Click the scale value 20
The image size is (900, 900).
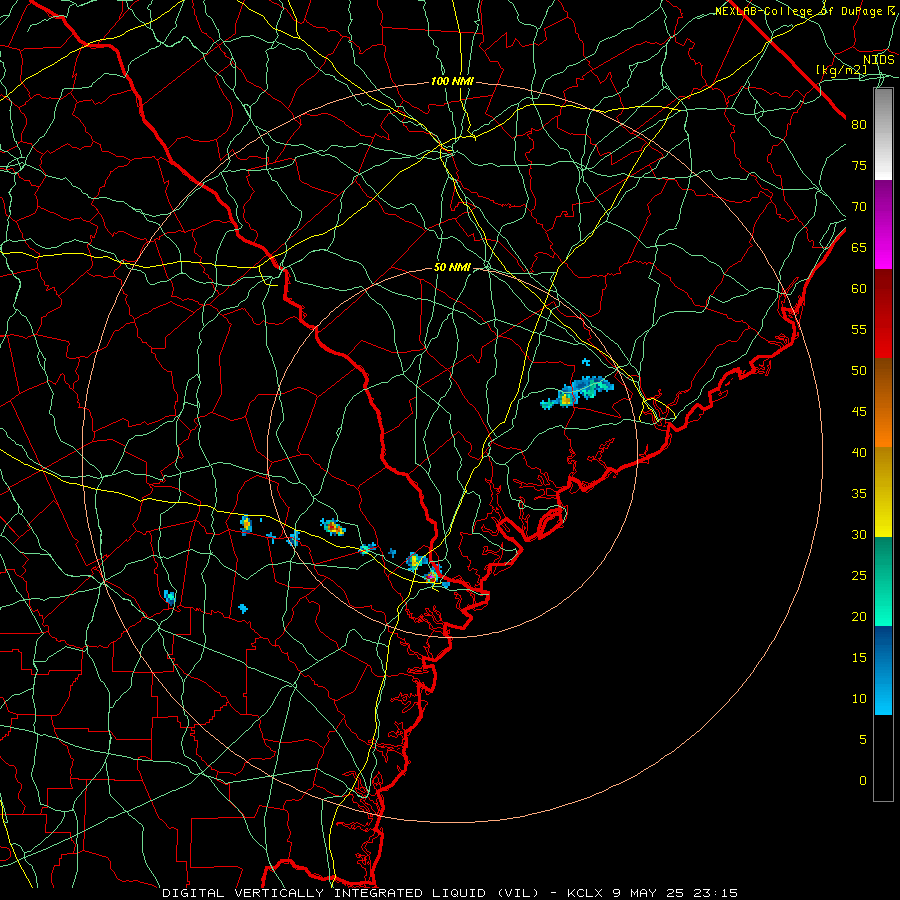point(859,616)
